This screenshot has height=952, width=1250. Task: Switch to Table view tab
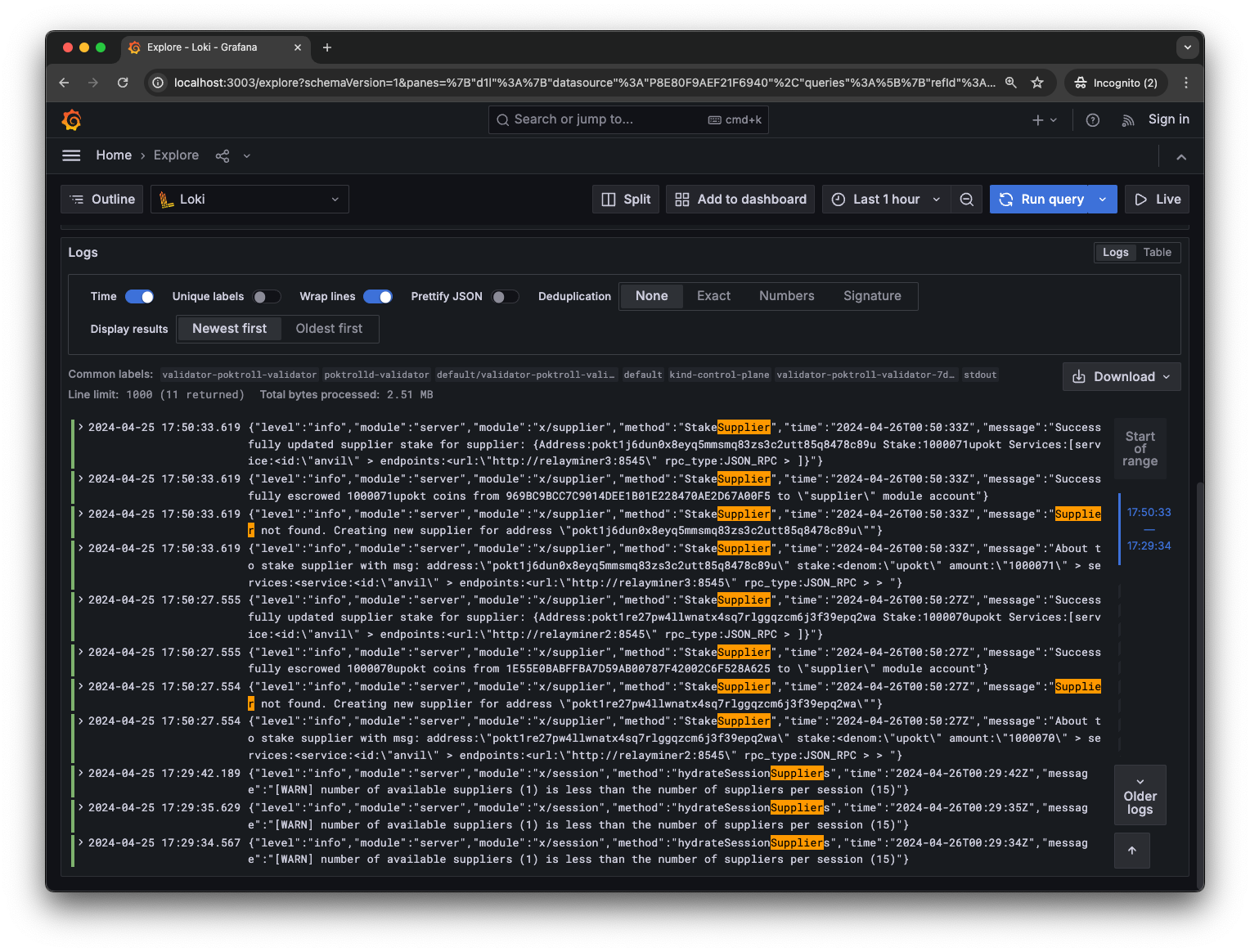(1157, 253)
